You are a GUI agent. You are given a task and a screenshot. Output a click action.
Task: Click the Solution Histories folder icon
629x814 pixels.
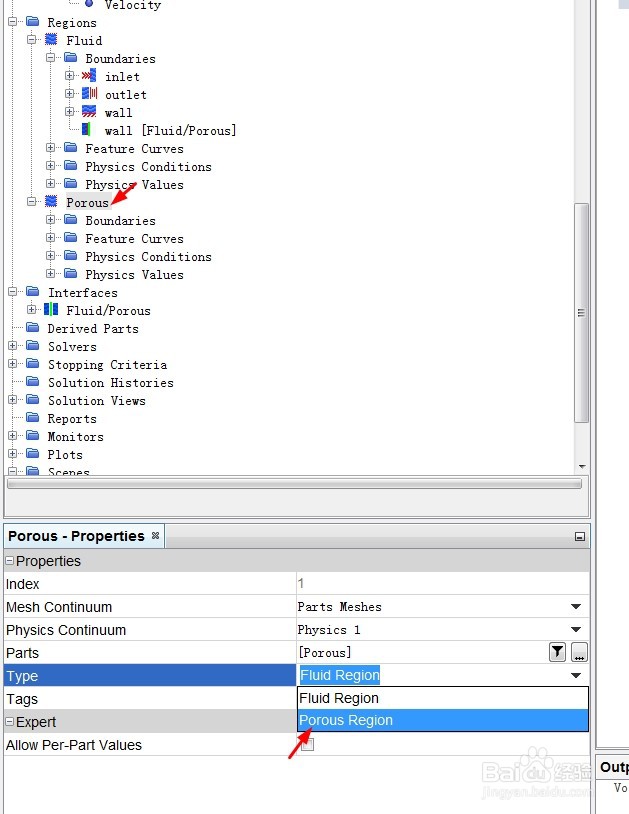click(33, 382)
